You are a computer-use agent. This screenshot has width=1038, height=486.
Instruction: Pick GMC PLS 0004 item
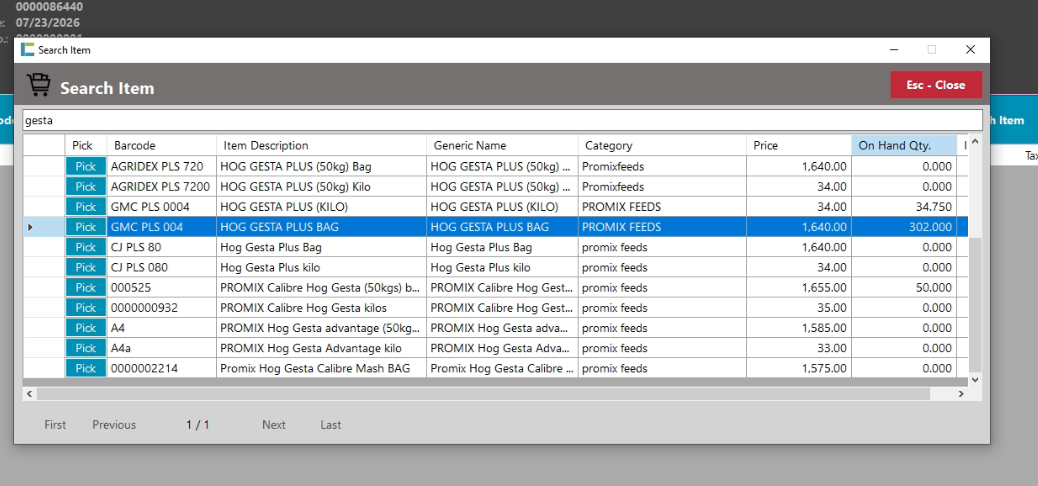tap(85, 207)
